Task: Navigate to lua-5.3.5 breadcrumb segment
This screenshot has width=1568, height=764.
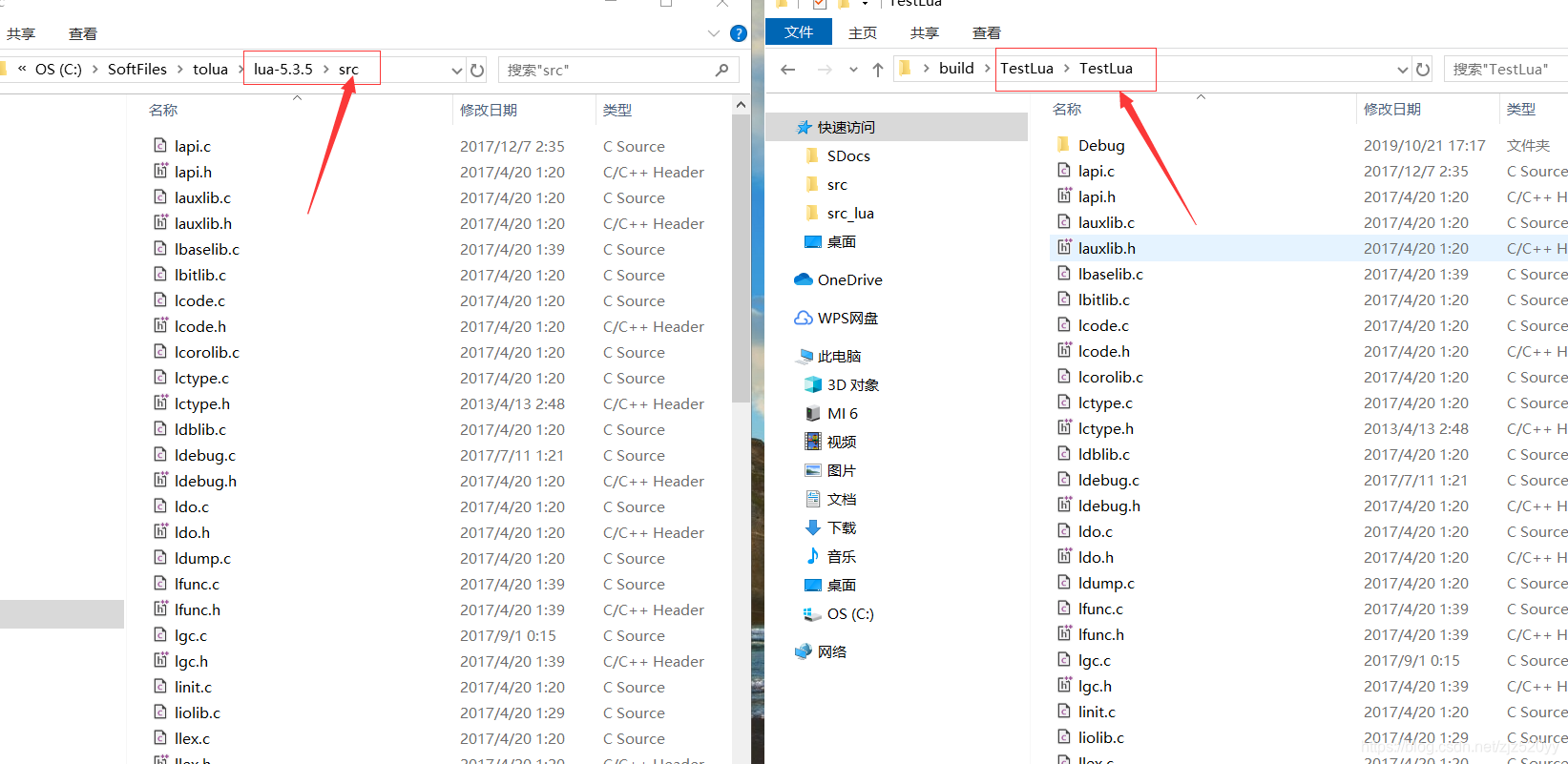Action: [283, 69]
